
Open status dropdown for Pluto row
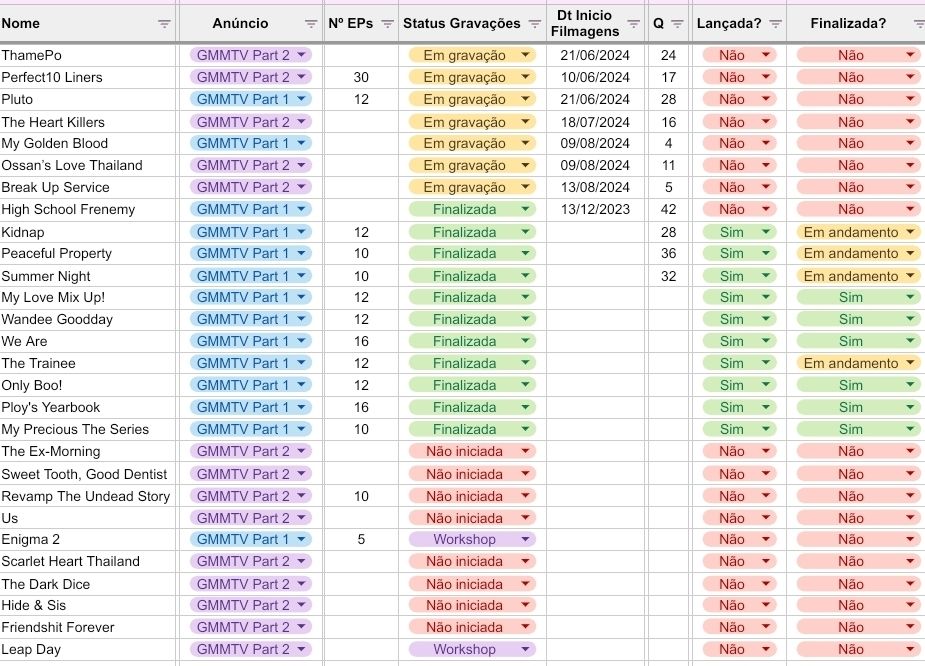pos(525,99)
